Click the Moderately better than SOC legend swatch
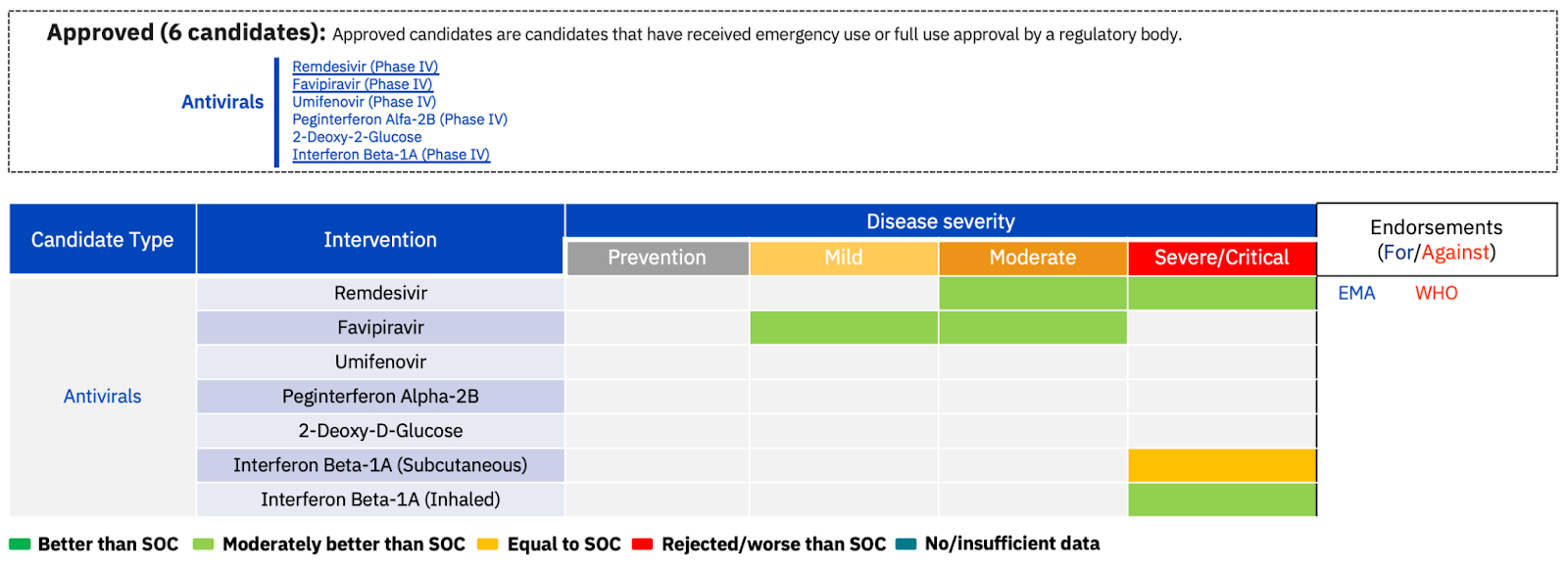Image resolution: width=1568 pixels, height=570 pixels. coord(203,545)
